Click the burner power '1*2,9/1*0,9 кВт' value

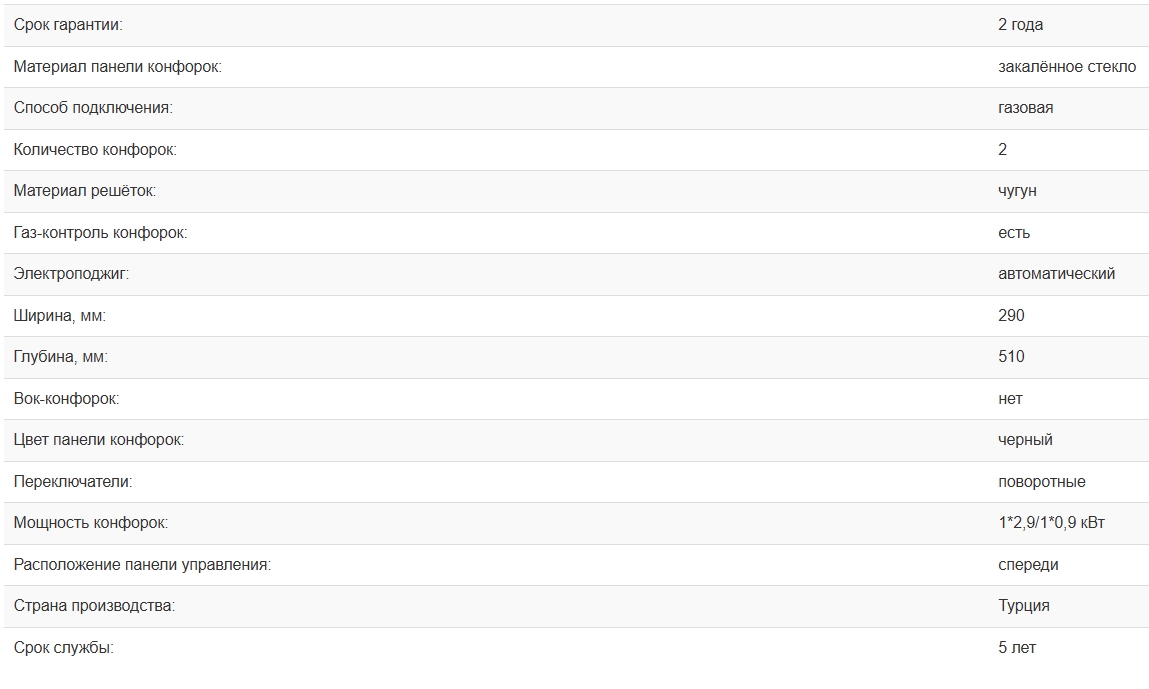(x=1051, y=523)
